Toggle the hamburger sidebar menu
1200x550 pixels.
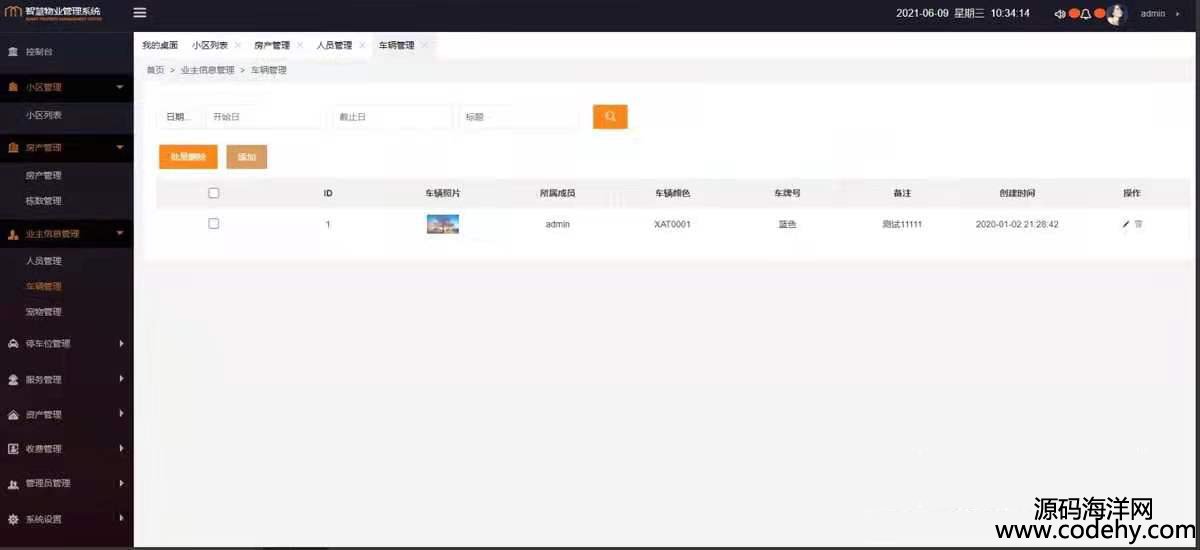click(x=140, y=13)
